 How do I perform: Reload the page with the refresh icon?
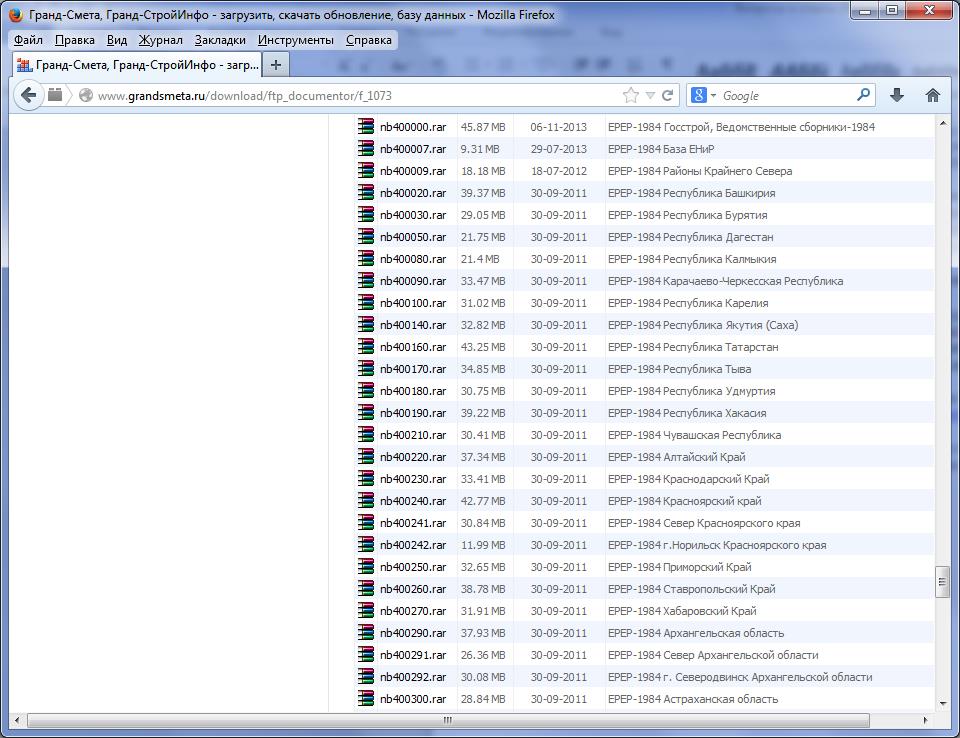667,95
